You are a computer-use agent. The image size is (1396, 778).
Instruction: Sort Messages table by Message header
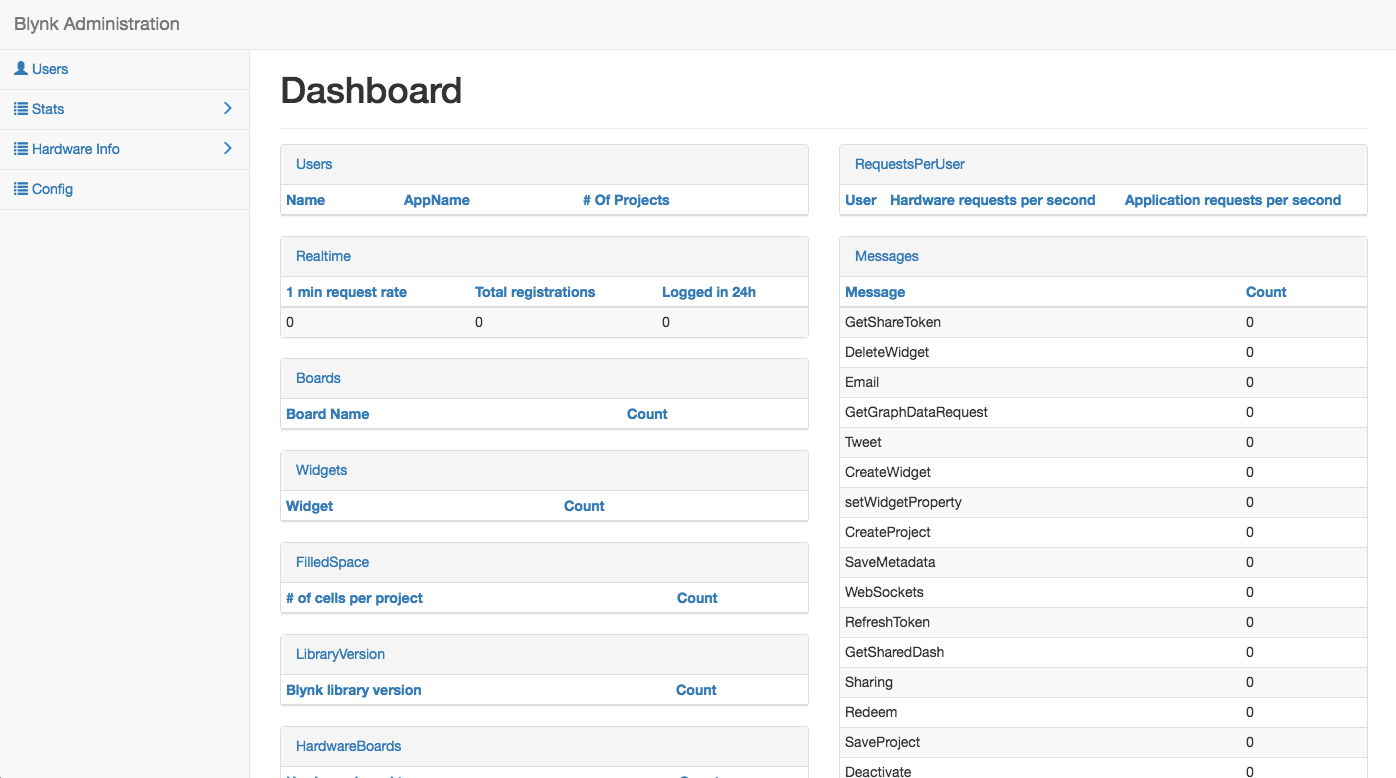point(875,292)
